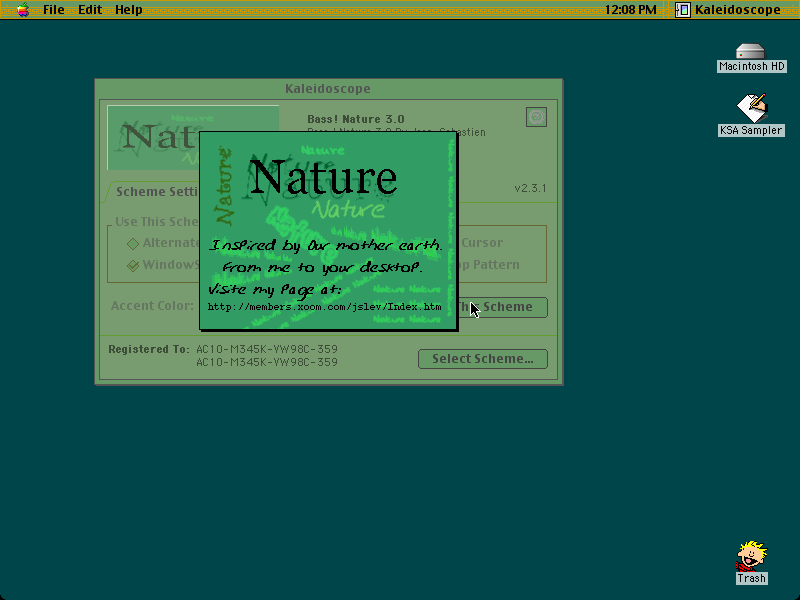The width and height of the screenshot is (800, 600).
Task: Toggle the Cursor option
Action: coord(482,243)
